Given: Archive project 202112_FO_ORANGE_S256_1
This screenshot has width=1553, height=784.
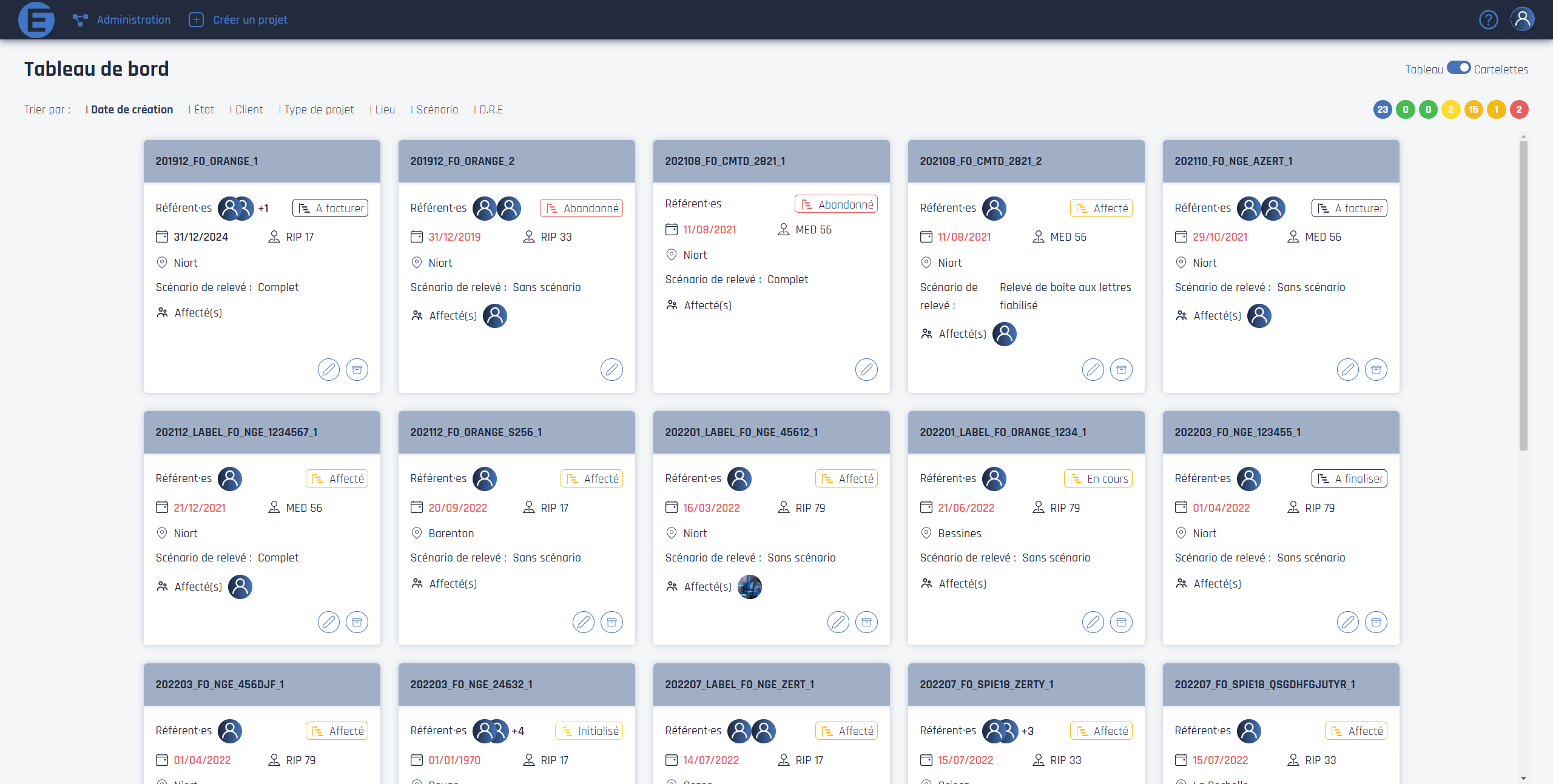Looking at the screenshot, I should [x=611, y=622].
